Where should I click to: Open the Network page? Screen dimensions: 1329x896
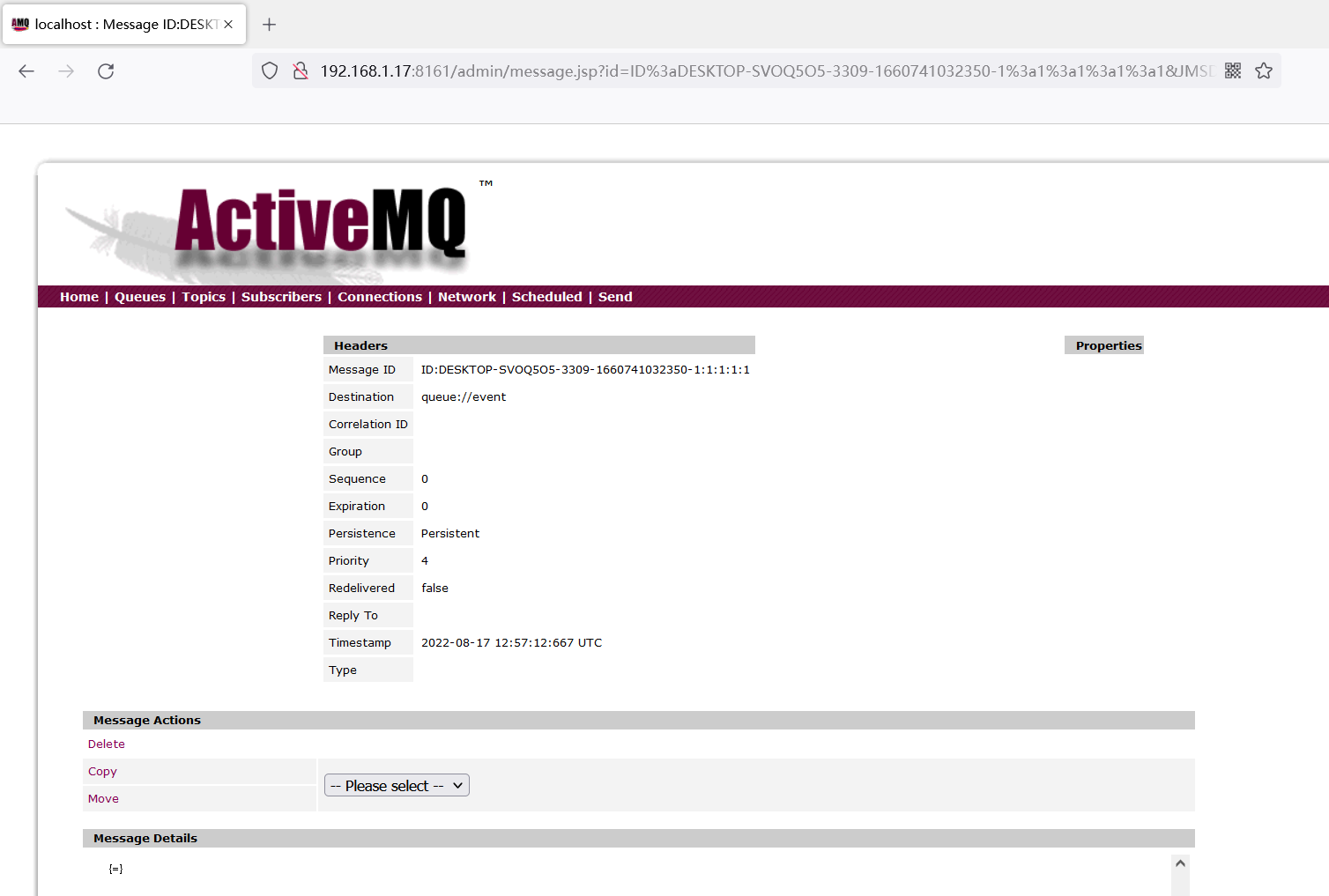pyautogui.click(x=467, y=297)
